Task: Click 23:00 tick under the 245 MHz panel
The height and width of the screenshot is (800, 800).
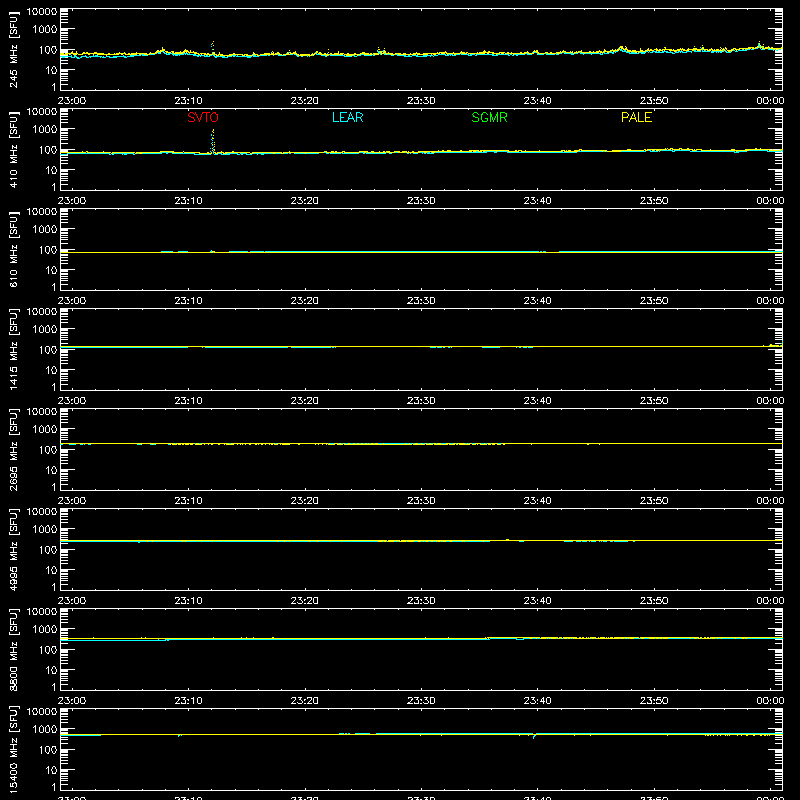Action: pyautogui.click(x=72, y=101)
